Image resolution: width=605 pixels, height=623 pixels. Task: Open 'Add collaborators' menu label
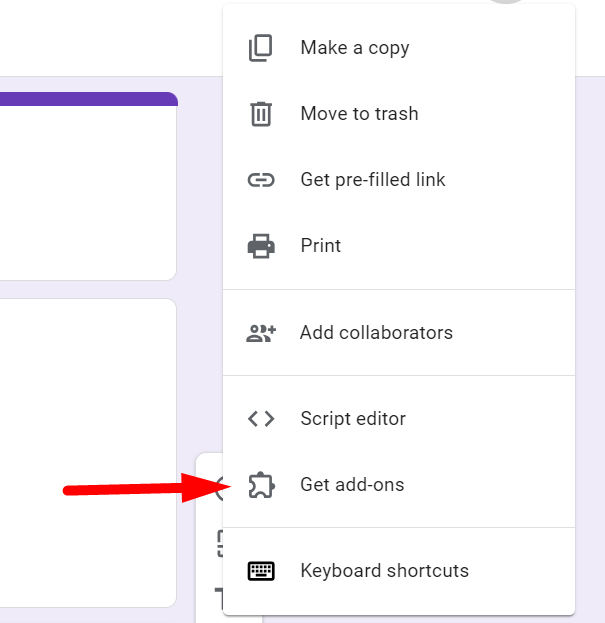pos(376,333)
